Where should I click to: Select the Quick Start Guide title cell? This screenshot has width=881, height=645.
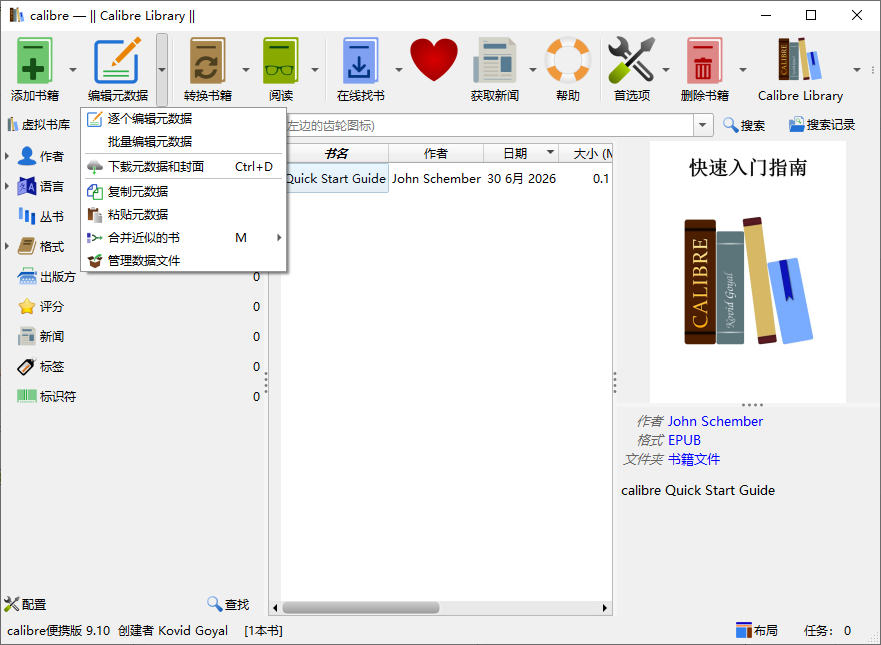[x=335, y=178]
